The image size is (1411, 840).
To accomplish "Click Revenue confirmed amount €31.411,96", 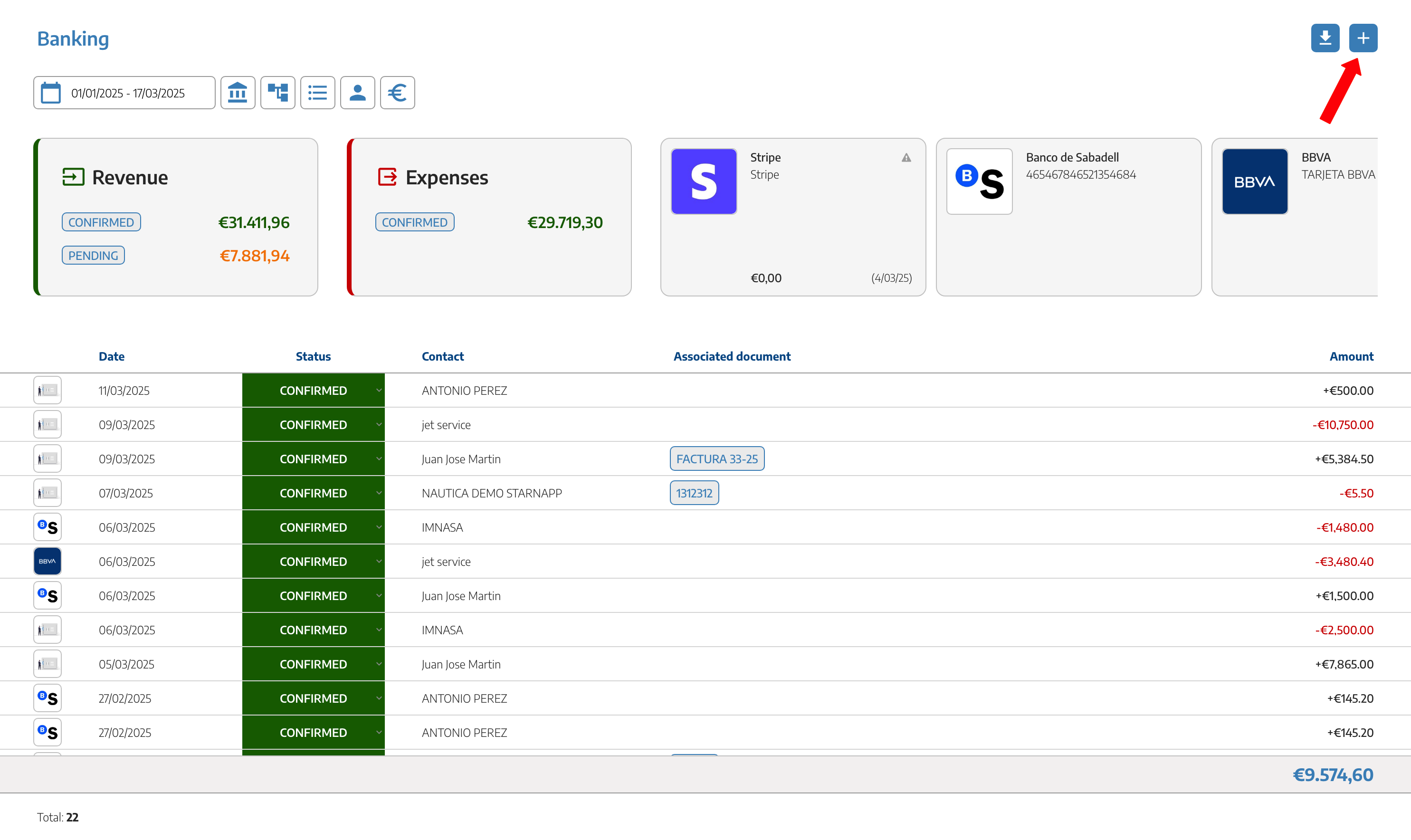I will pos(254,222).
